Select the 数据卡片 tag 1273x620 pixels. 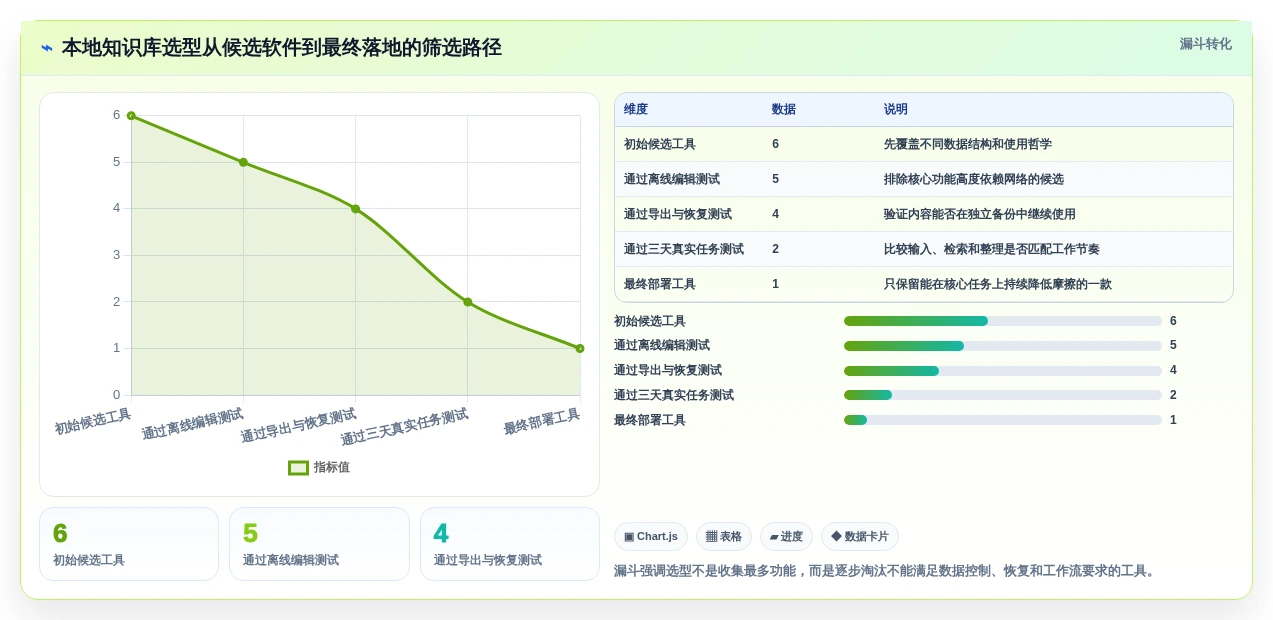click(860, 536)
